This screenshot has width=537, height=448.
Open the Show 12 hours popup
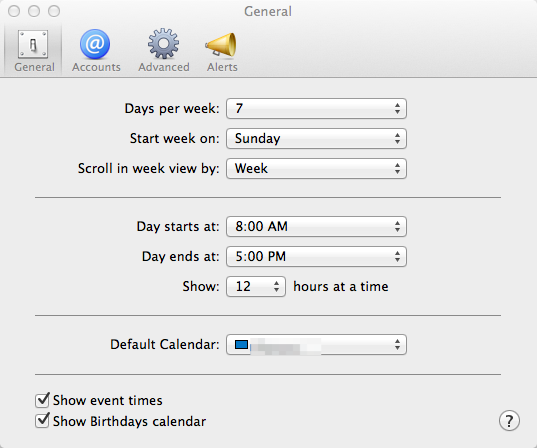(256, 286)
